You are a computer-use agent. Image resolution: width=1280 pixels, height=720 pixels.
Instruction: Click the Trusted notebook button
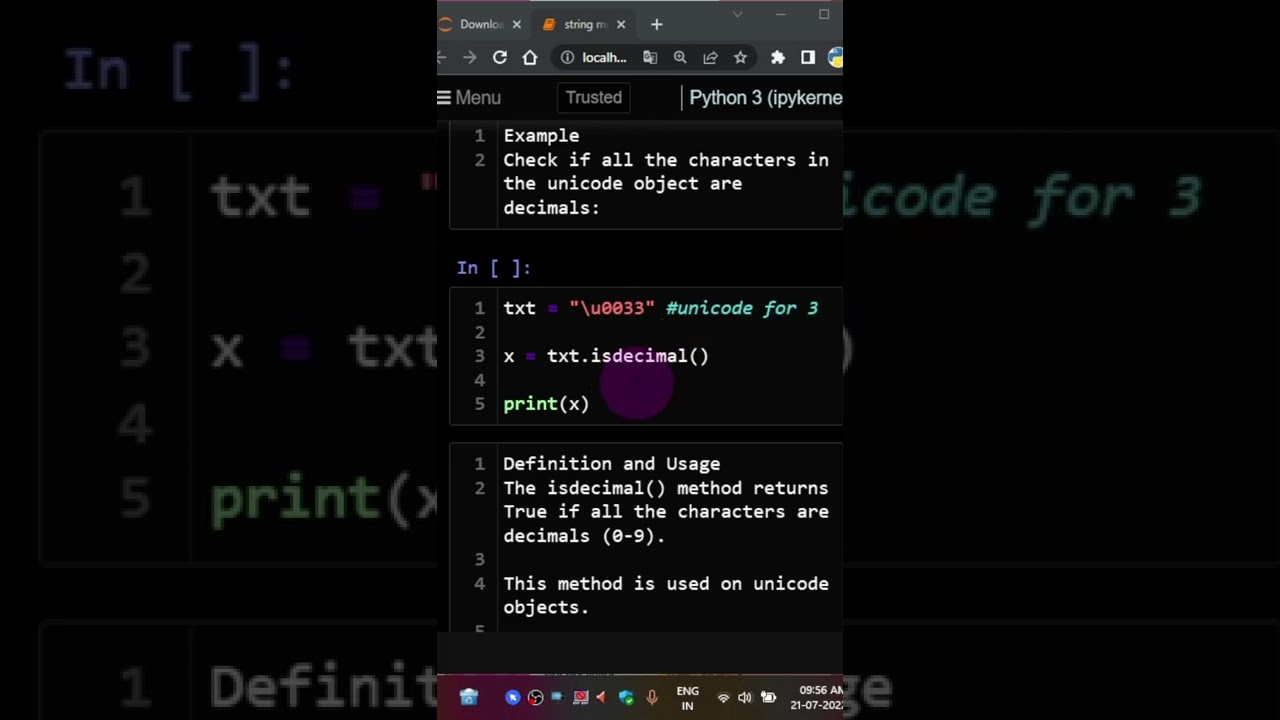coord(594,97)
